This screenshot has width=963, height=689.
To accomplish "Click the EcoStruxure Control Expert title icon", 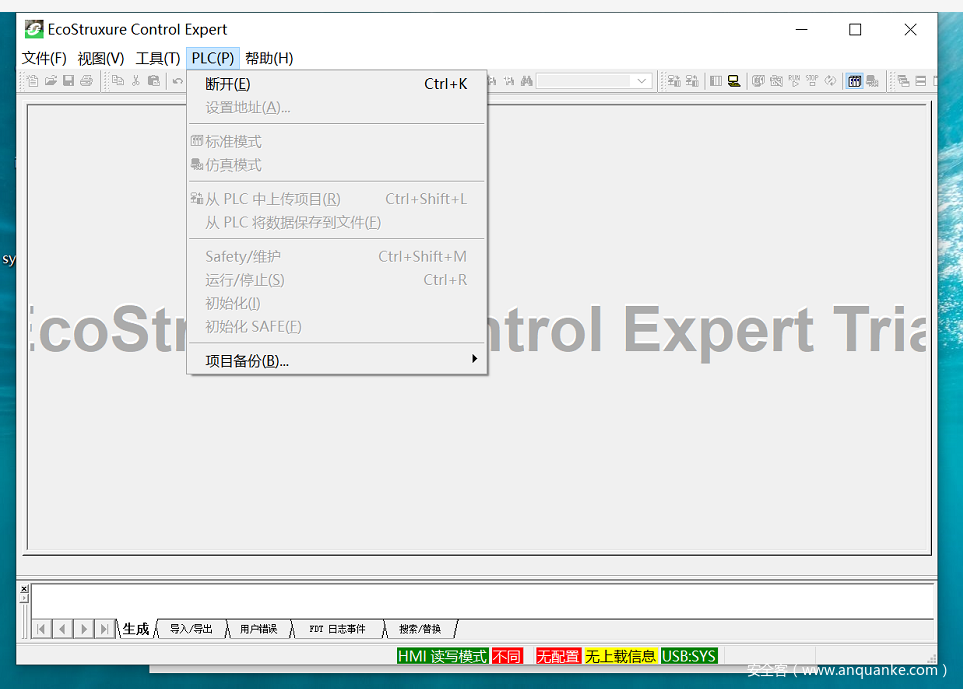I will coord(34,29).
